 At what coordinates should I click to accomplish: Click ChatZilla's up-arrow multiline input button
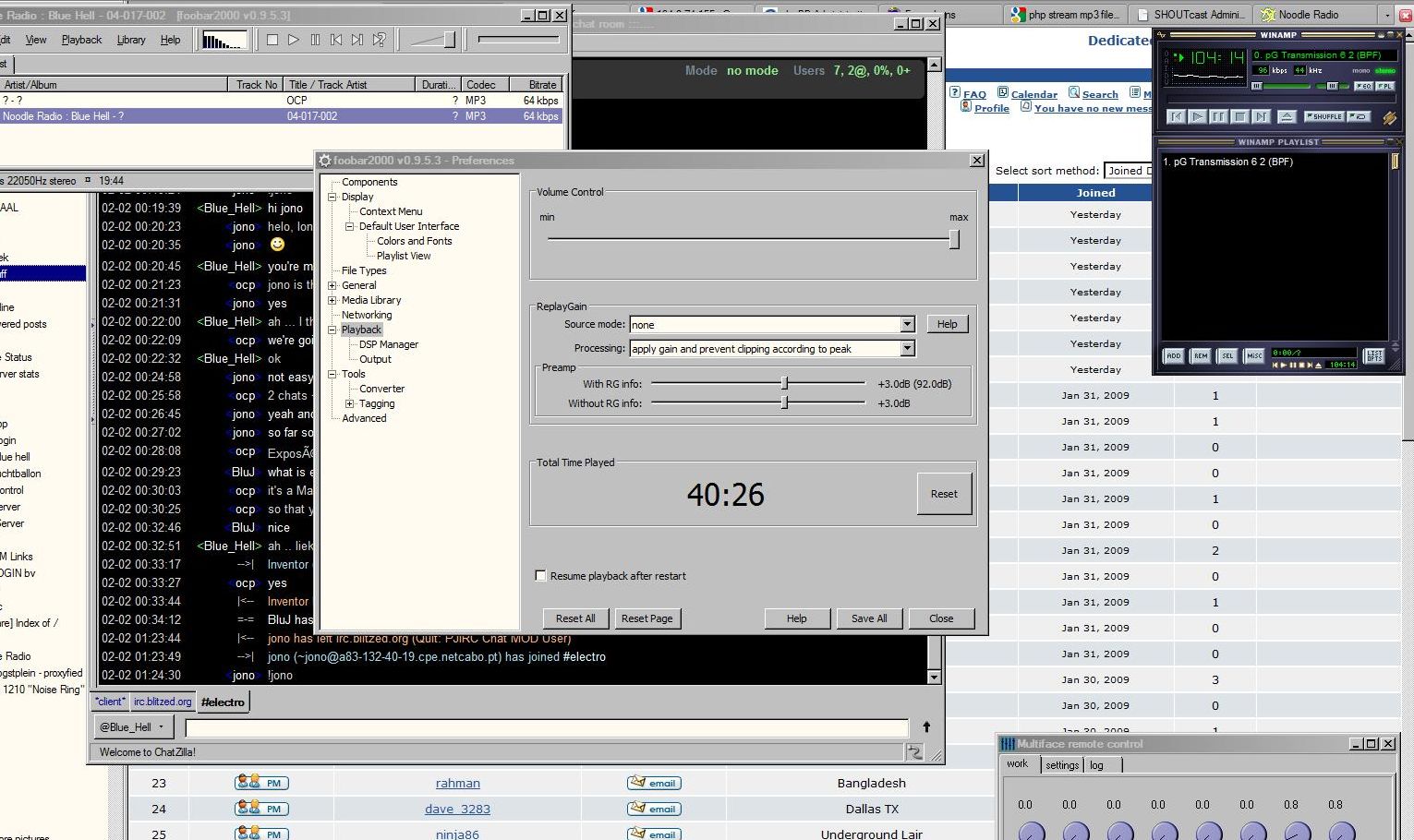point(926,727)
